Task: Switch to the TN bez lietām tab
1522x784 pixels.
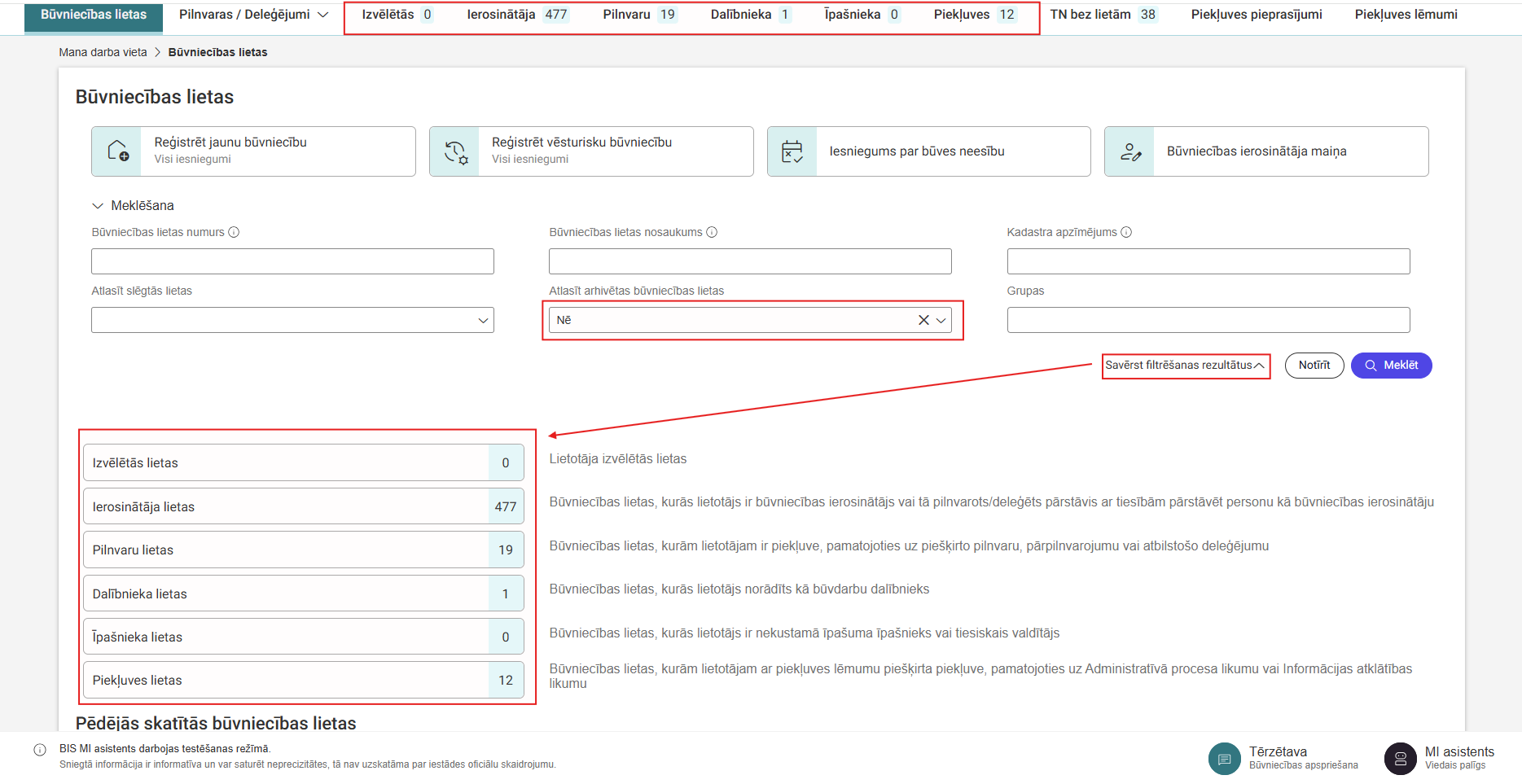Action: click(x=1102, y=15)
